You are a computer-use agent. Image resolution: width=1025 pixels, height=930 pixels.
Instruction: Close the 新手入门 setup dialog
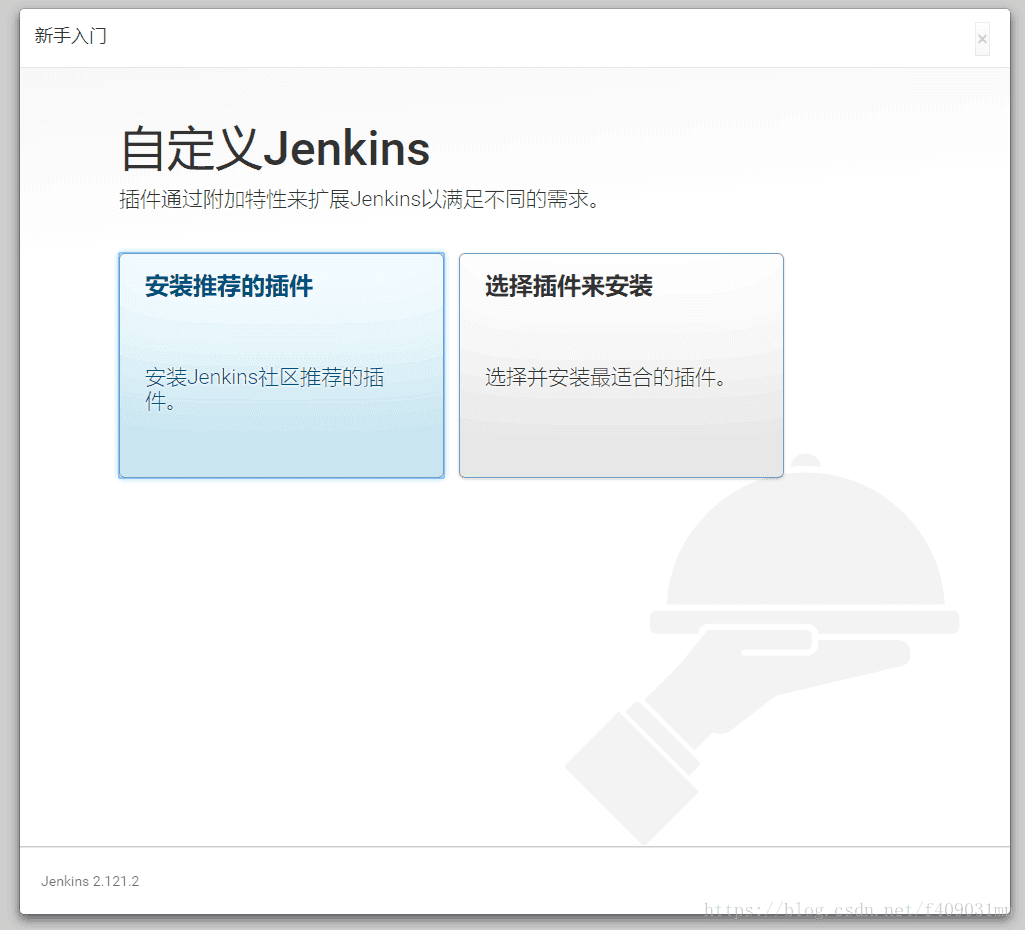click(x=982, y=39)
